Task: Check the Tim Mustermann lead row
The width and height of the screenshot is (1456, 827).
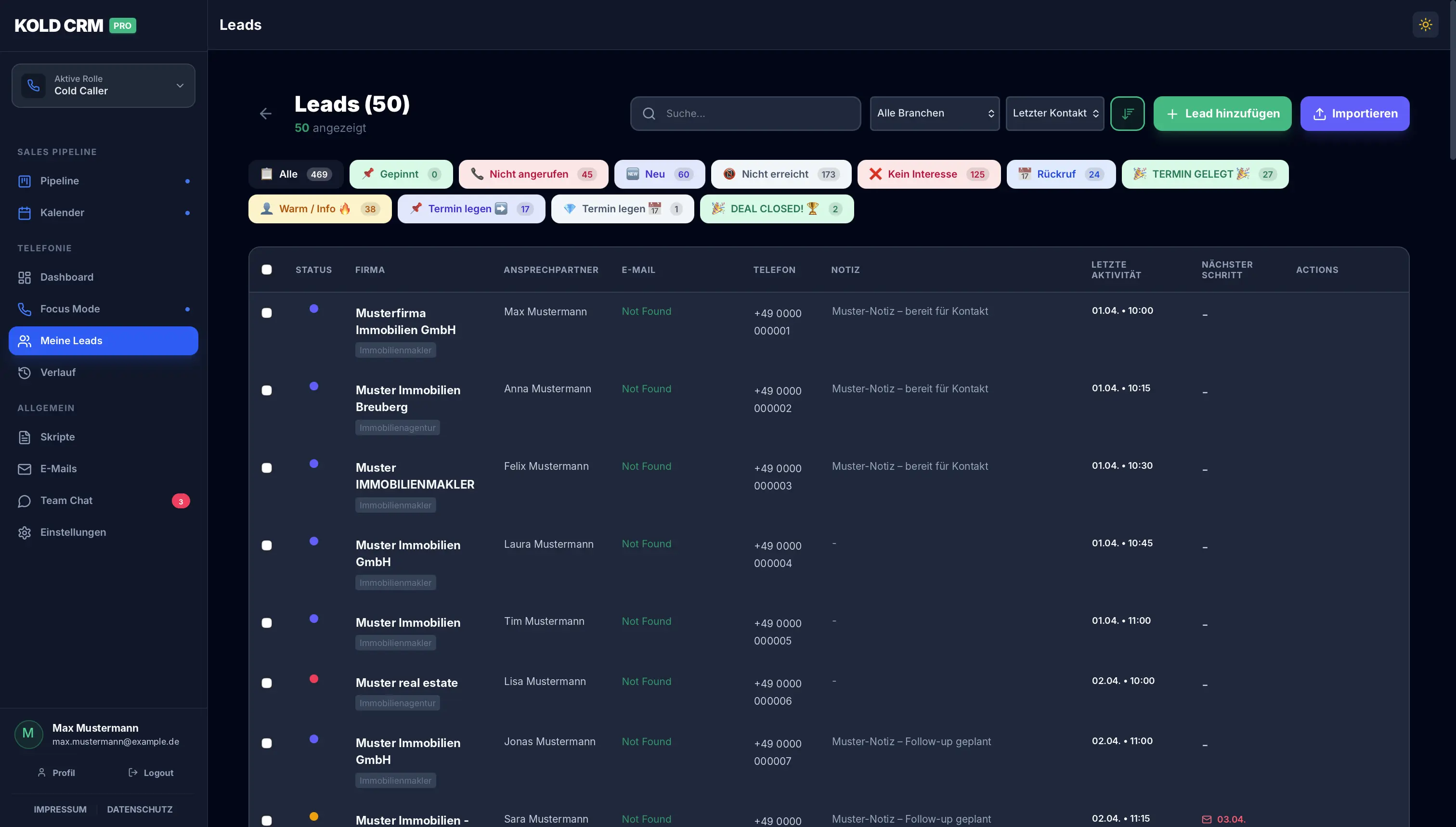Action: [266, 623]
